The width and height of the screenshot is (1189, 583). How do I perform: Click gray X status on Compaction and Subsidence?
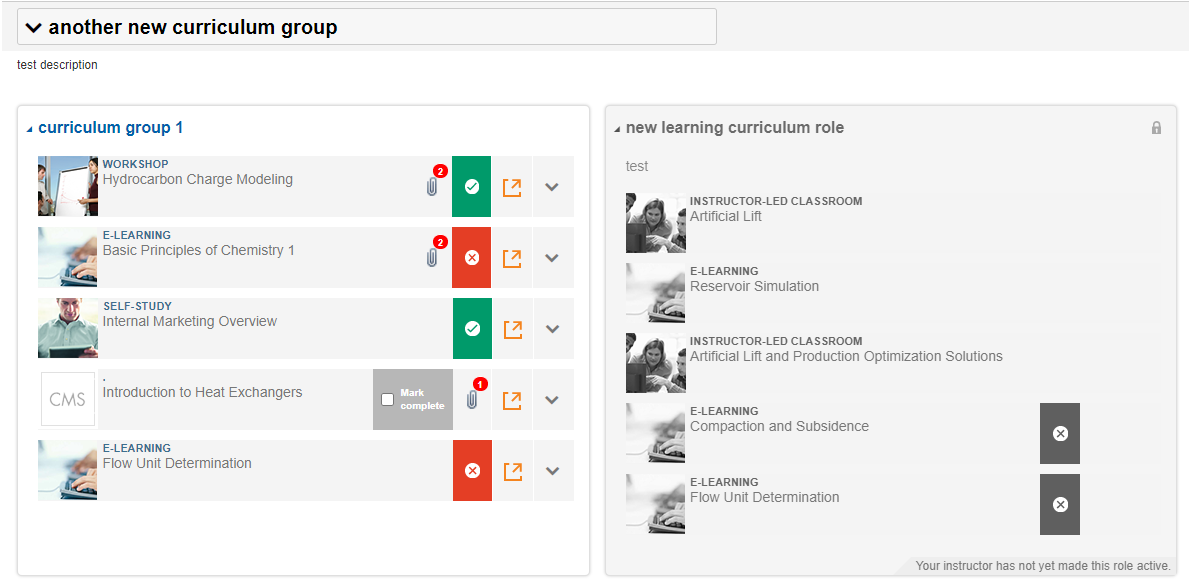pos(1060,434)
